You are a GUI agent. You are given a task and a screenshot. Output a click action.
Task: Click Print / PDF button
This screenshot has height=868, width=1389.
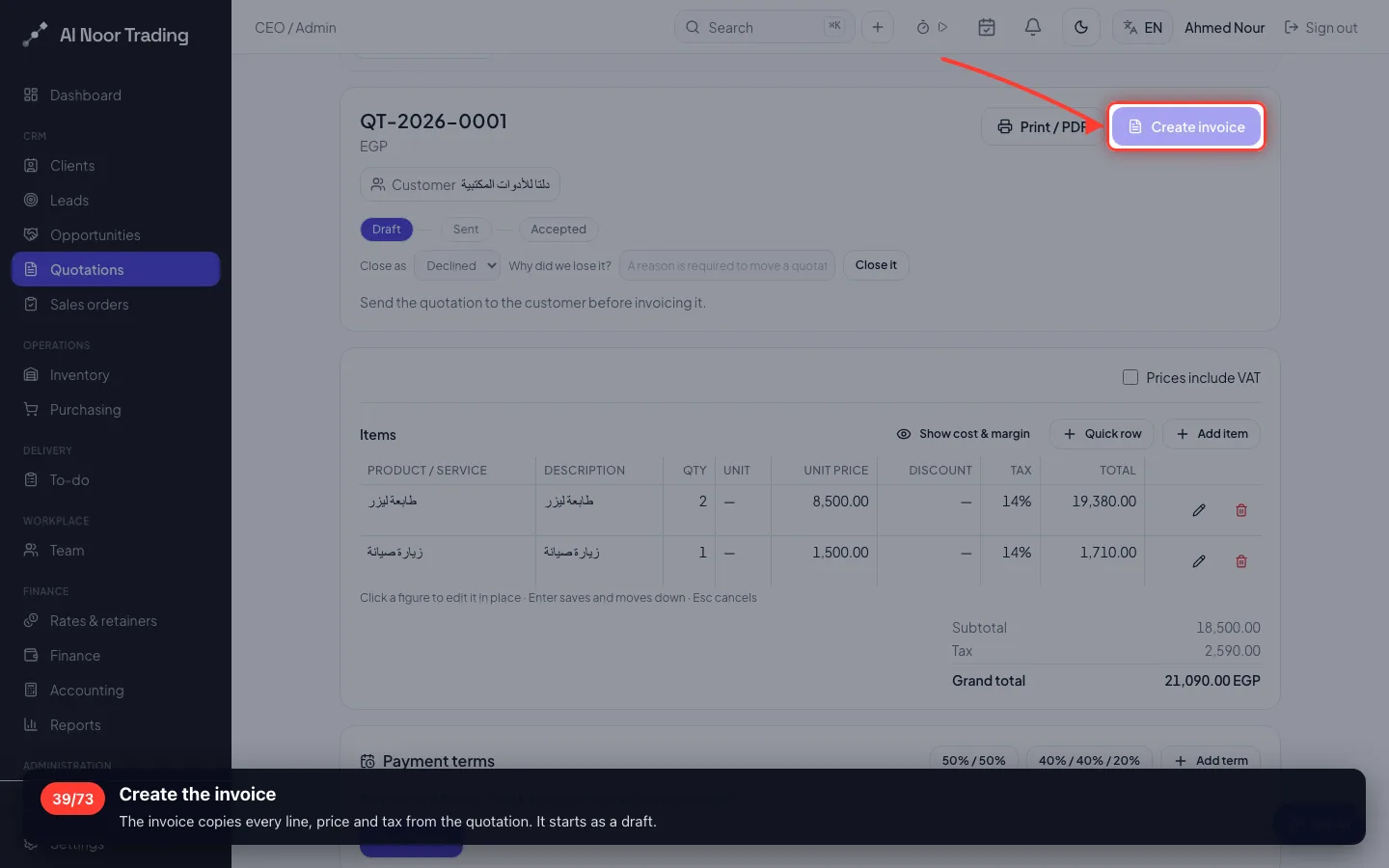[x=1042, y=126]
